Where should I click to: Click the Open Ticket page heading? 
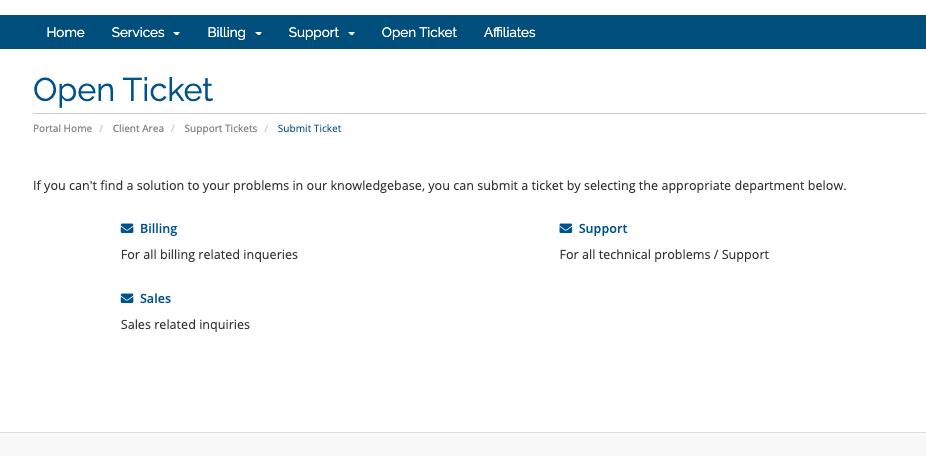(123, 90)
